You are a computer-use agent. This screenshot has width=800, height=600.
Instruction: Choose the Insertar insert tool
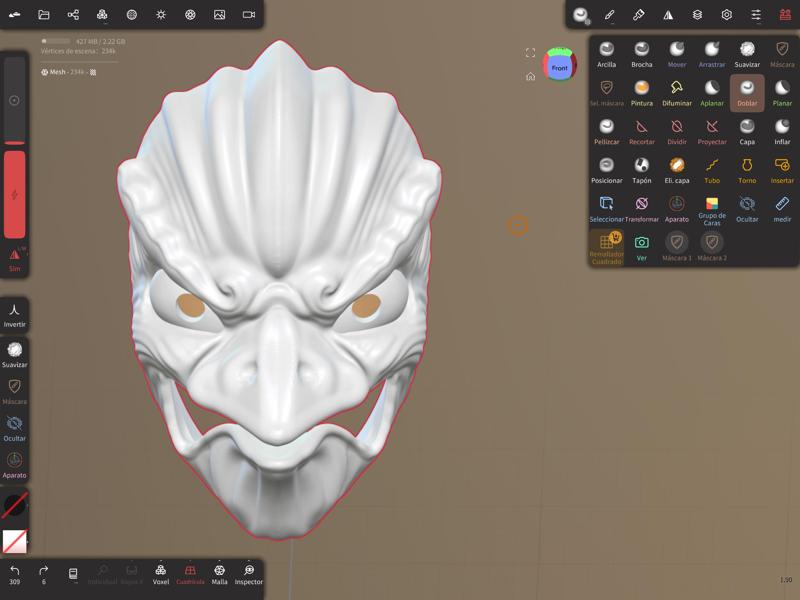[x=782, y=171]
